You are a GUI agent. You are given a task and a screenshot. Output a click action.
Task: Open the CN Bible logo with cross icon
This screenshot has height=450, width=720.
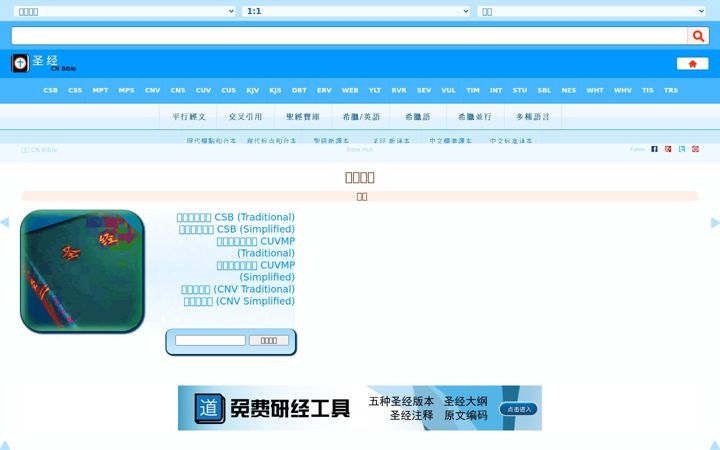click(x=44, y=63)
